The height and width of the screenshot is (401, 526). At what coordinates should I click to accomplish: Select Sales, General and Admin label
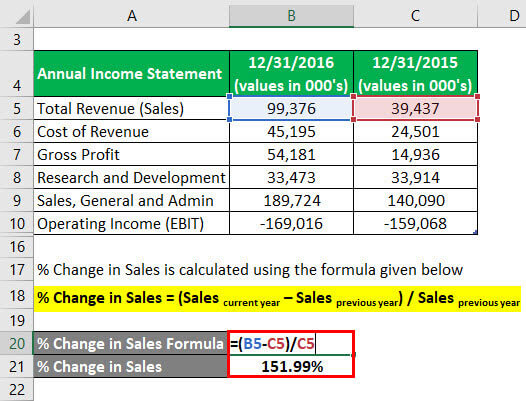[132, 201]
